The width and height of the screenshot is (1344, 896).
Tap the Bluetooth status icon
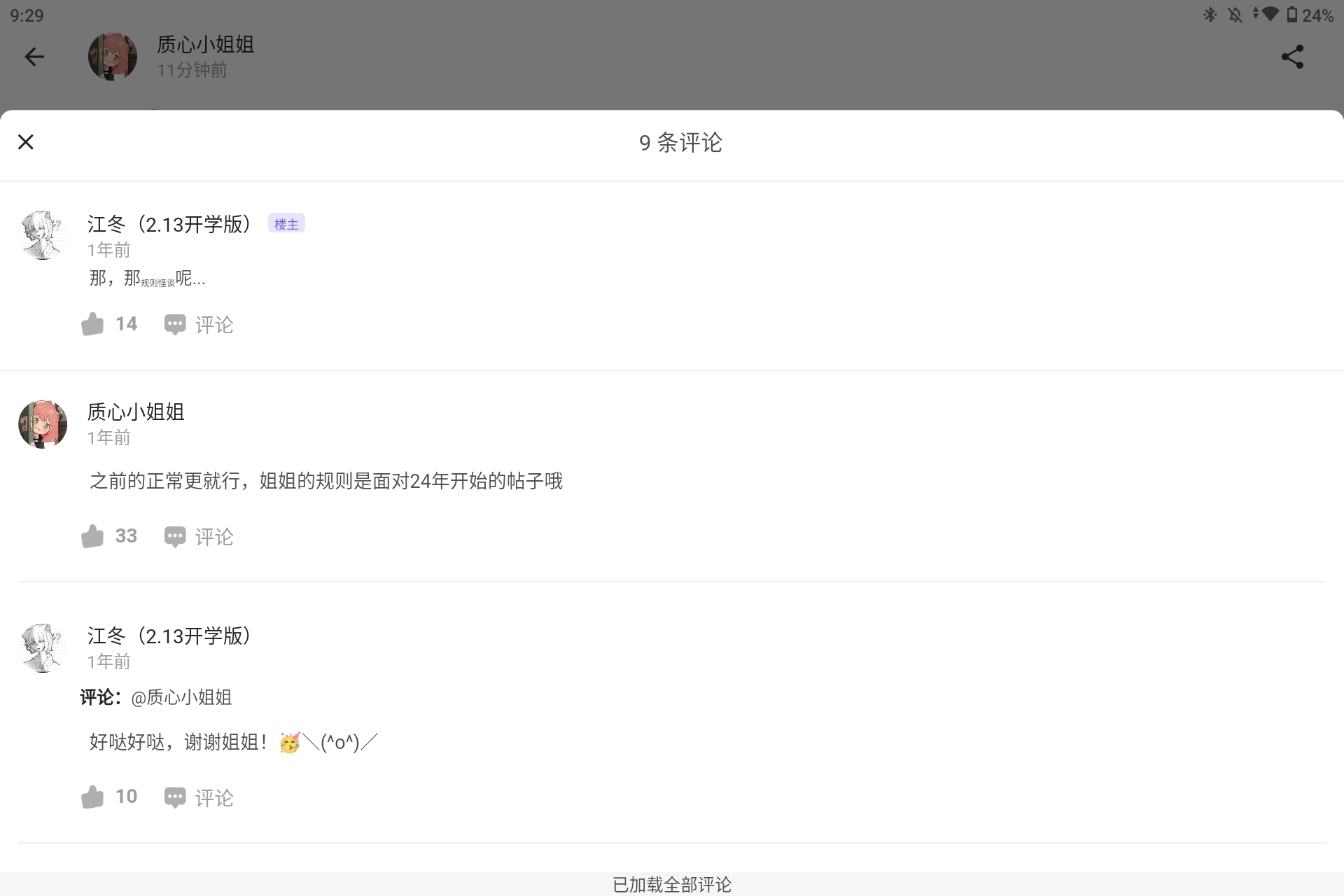point(1210,15)
